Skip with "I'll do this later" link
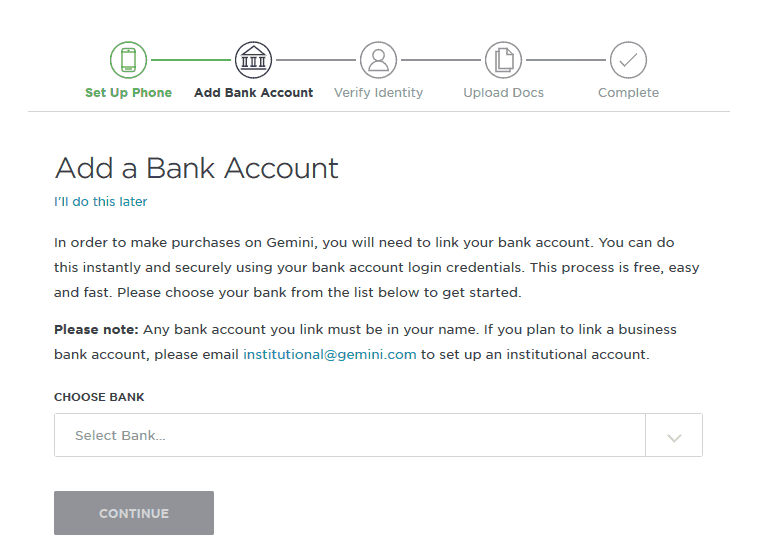The width and height of the screenshot is (757, 550). point(101,202)
